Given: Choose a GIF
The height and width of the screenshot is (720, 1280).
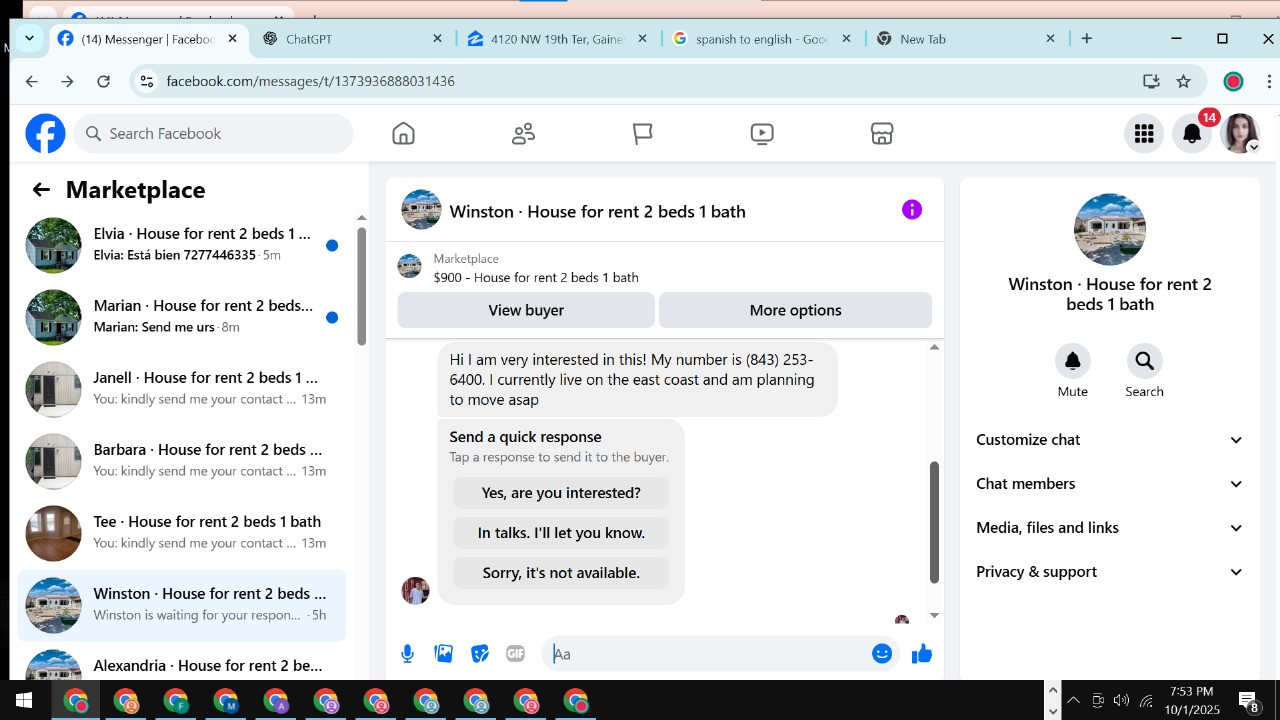Looking at the screenshot, I should (516, 654).
